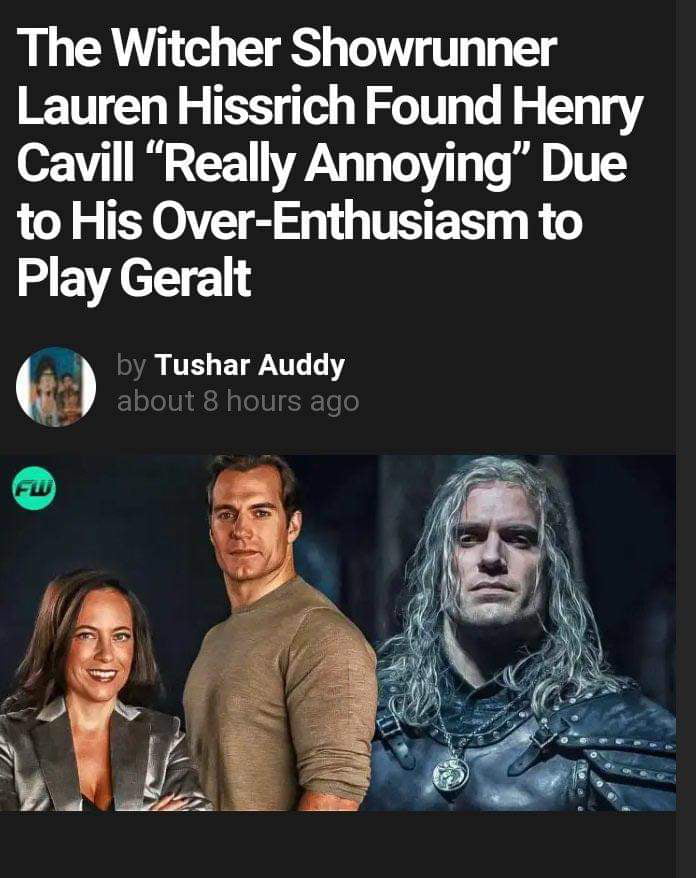Screen dimensions: 696x878
Task: Click the word 'Cavill' in the headline
Action: coord(75,165)
